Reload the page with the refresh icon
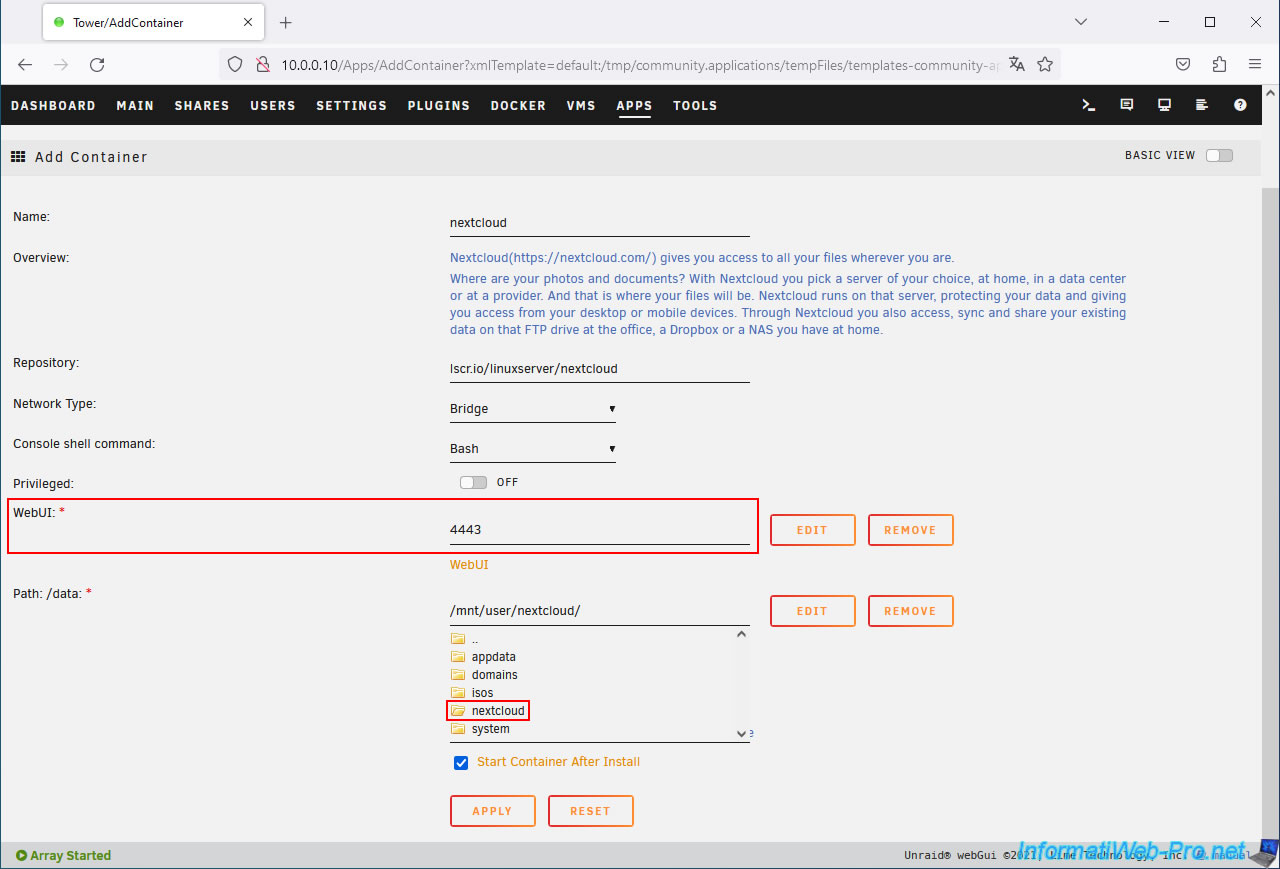Screen dimensions: 1280x869 [x=97, y=64]
